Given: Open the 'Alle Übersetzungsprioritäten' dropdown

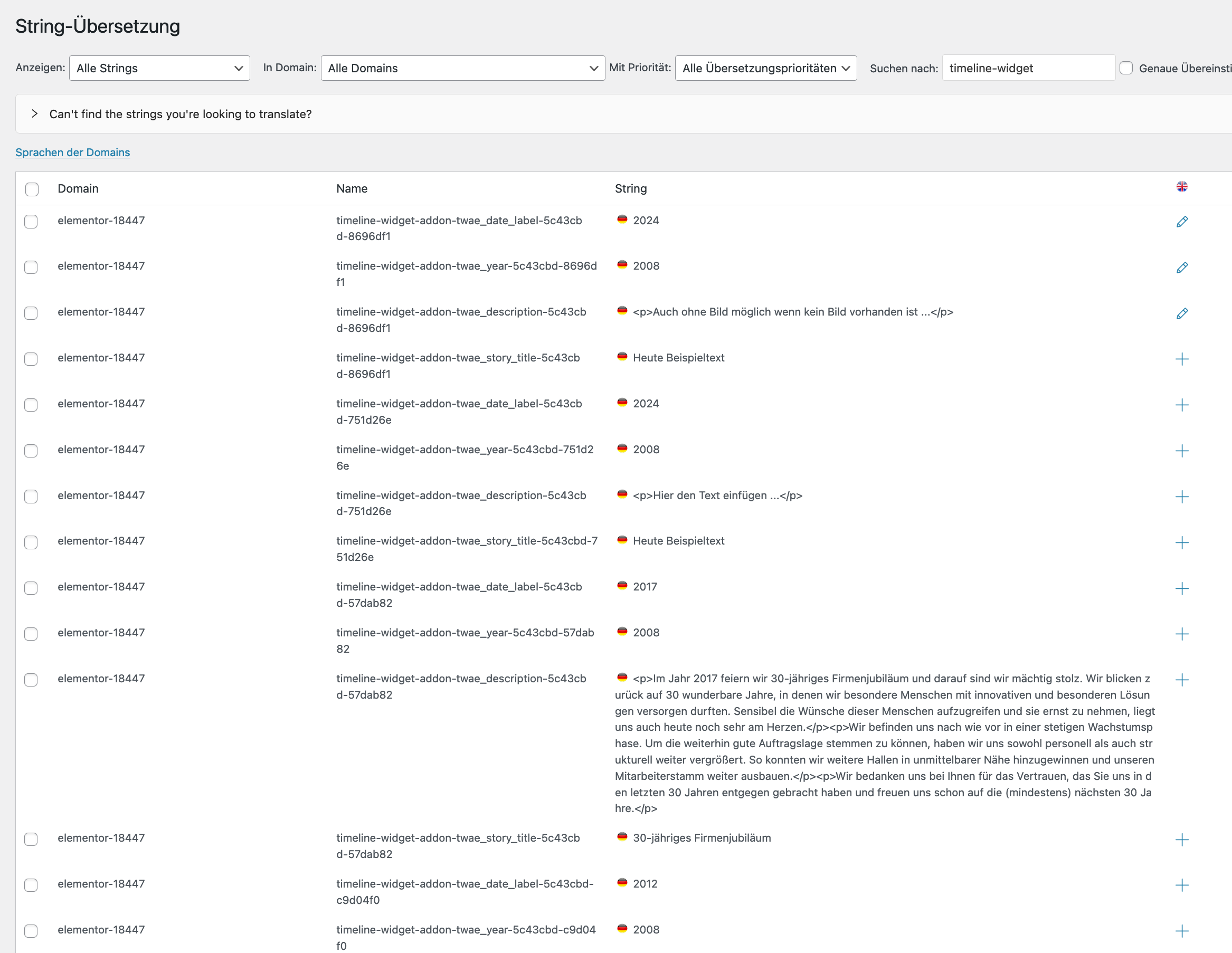Looking at the screenshot, I should point(766,68).
